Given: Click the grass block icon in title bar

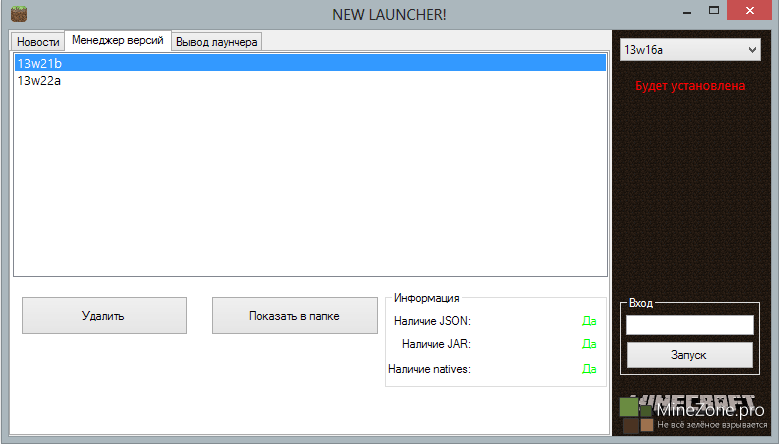Looking at the screenshot, I should (x=17, y=14).
